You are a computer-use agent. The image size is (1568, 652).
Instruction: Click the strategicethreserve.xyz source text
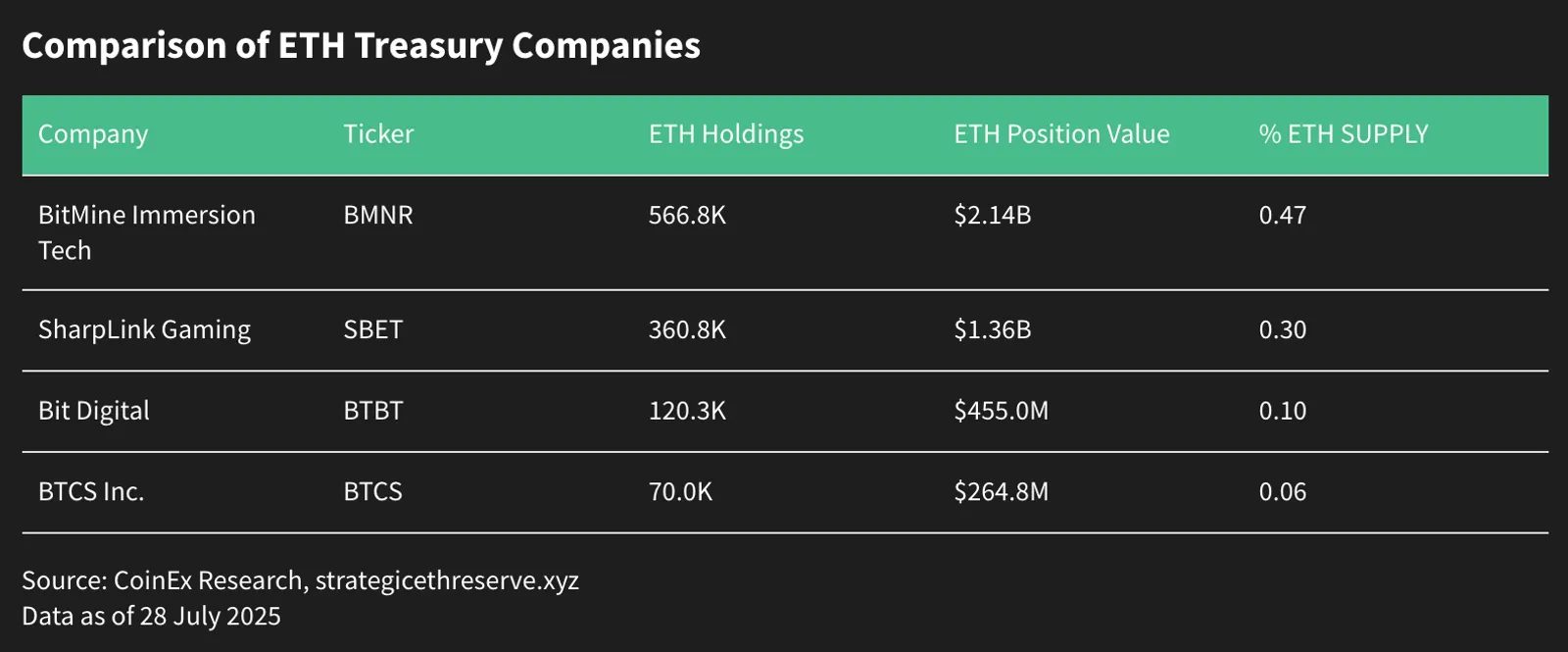tap(447, 580)
